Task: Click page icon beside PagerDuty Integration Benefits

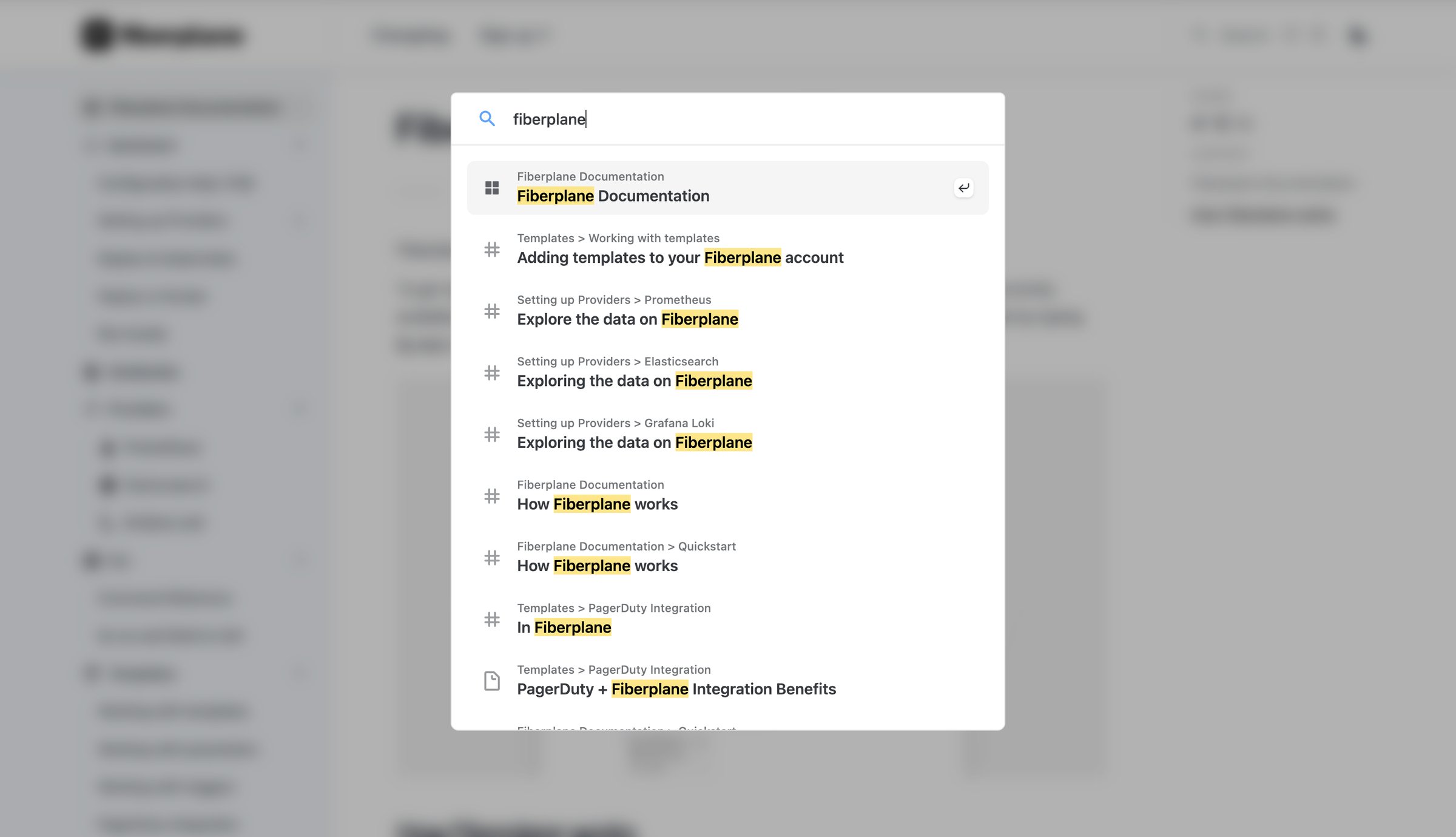Action: (x=492, y=681)
